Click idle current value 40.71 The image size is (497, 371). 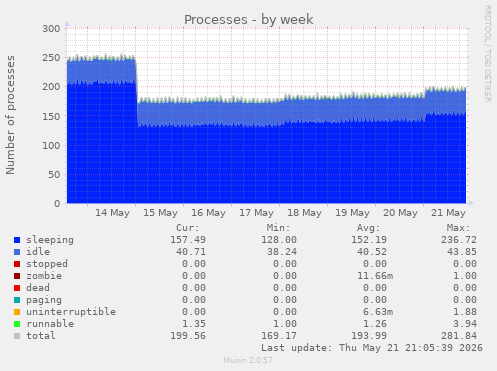(x=191, y=252)
